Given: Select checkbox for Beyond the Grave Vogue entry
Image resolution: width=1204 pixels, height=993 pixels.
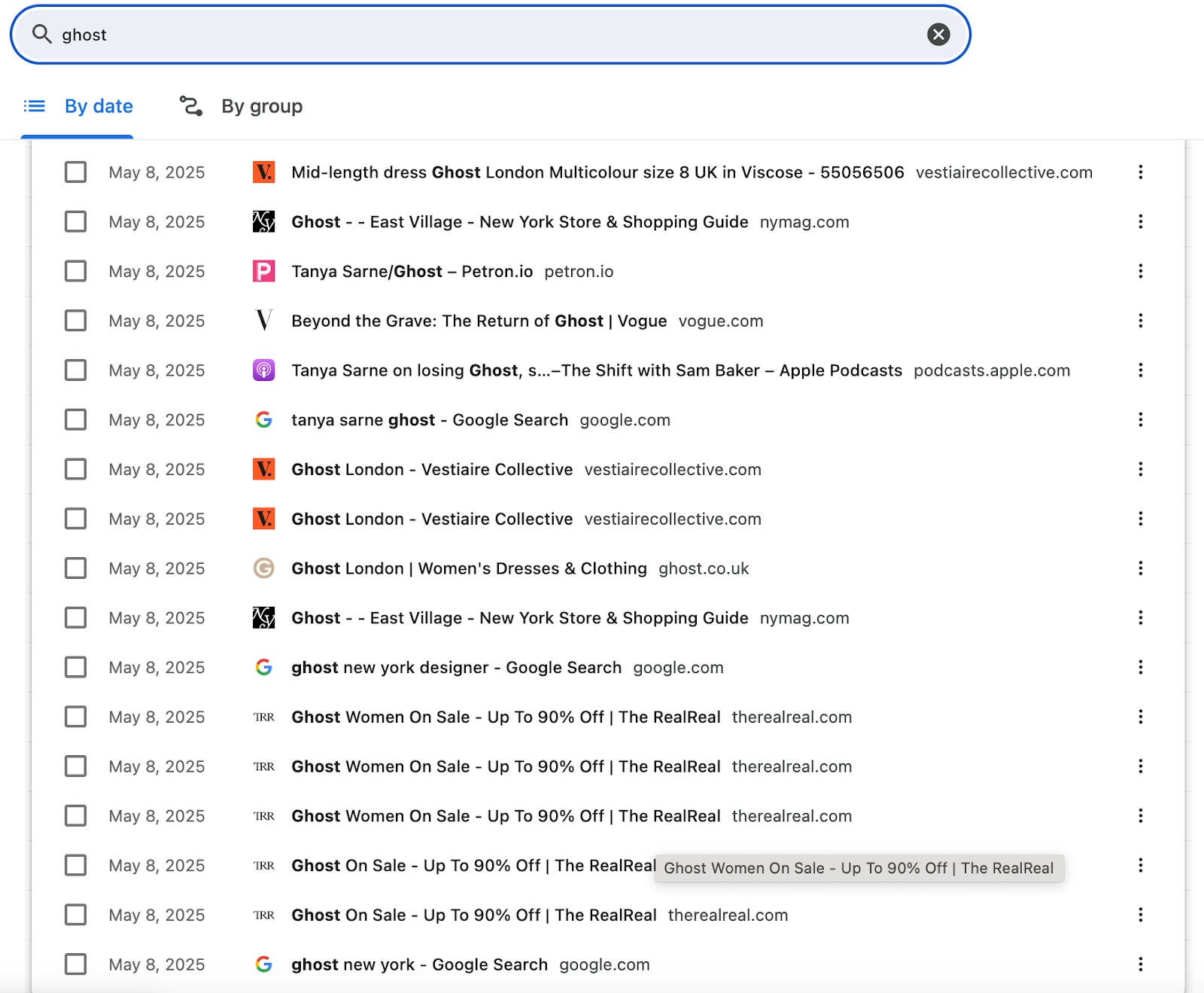Looking at the screenshot, I should click(75, 321).
